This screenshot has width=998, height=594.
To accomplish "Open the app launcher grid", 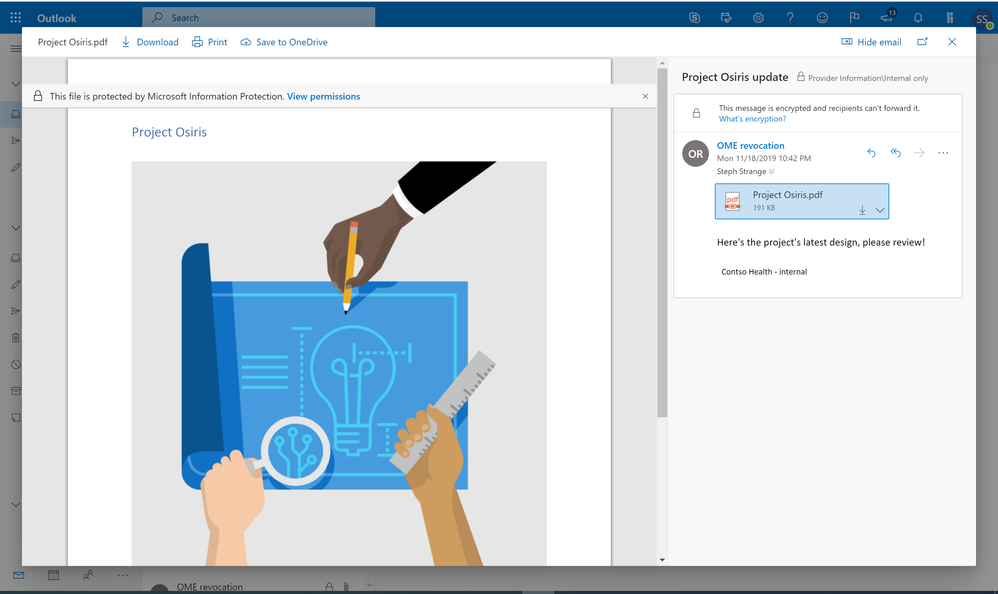I will [16, 18].
